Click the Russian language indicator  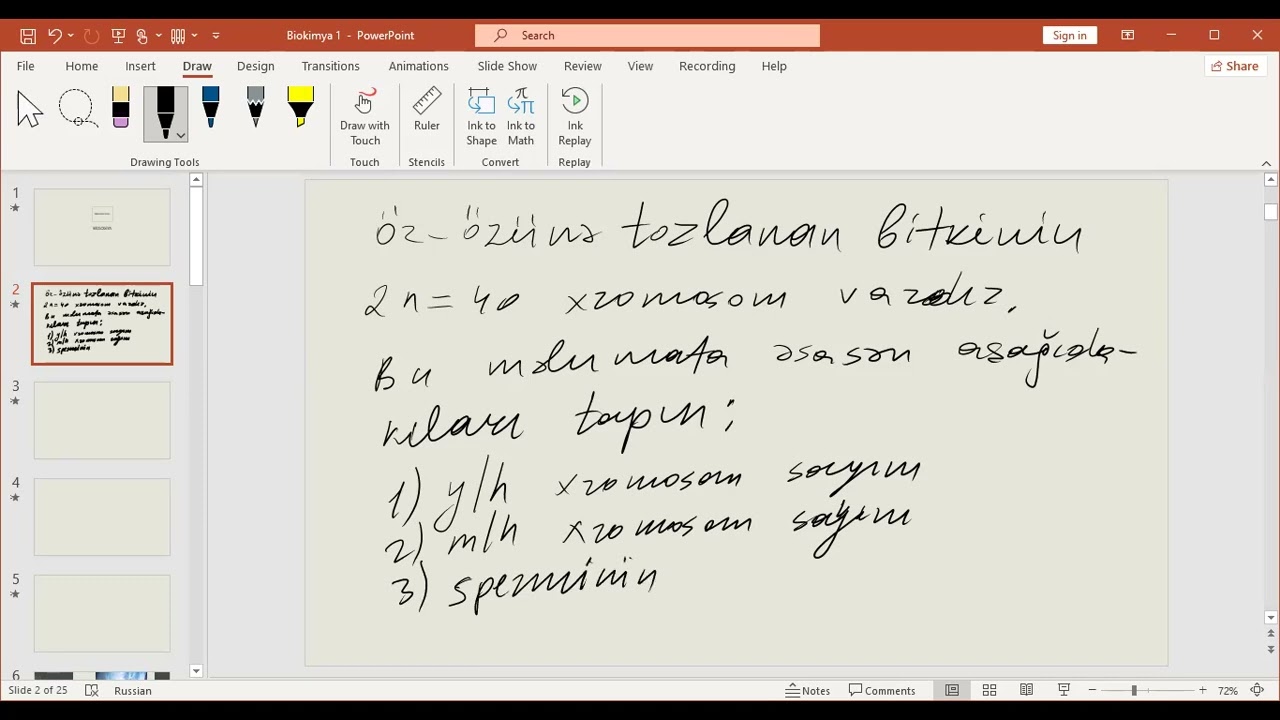133,690
